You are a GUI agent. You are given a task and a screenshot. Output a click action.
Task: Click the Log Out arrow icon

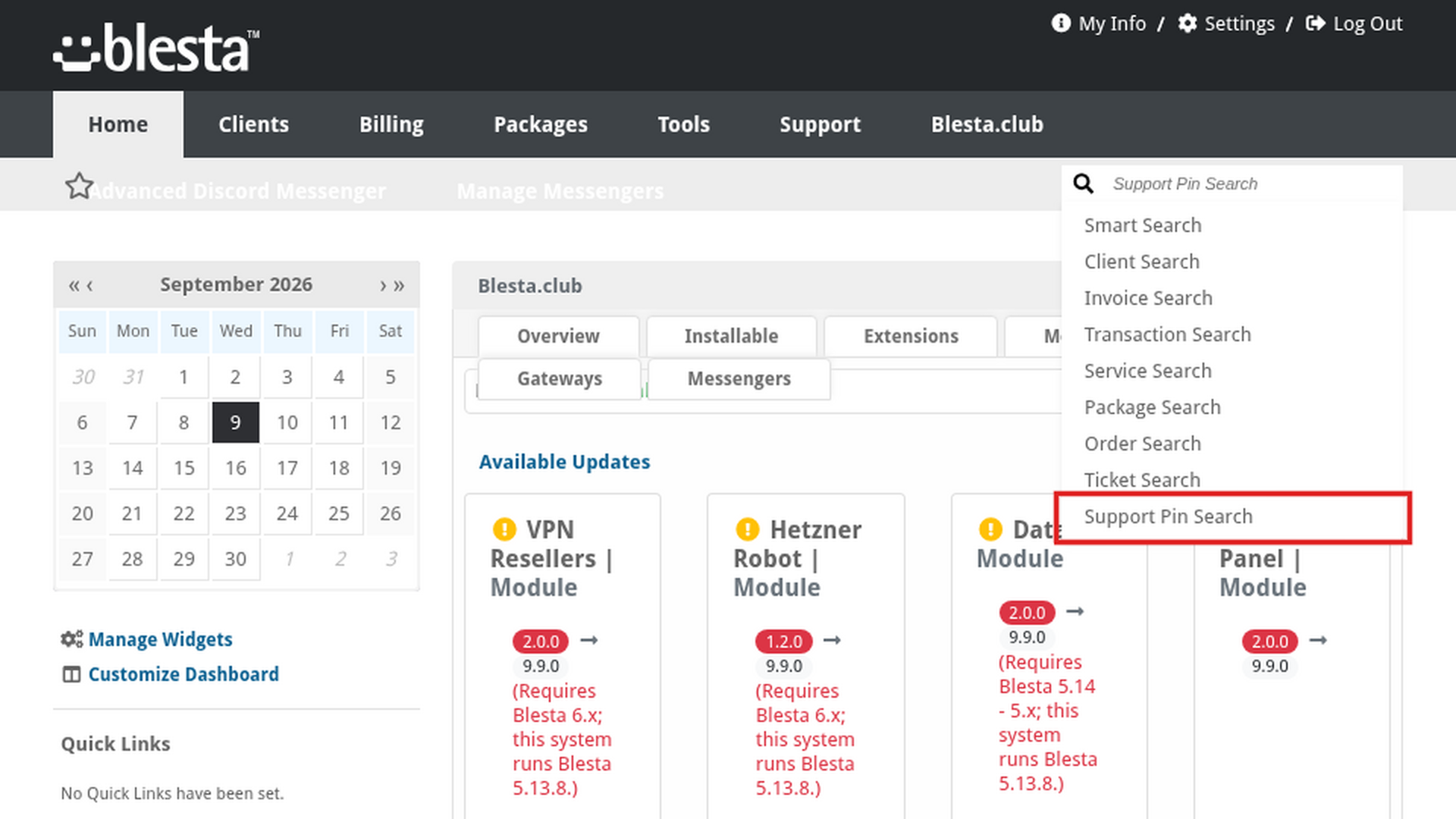(1315, 24)
